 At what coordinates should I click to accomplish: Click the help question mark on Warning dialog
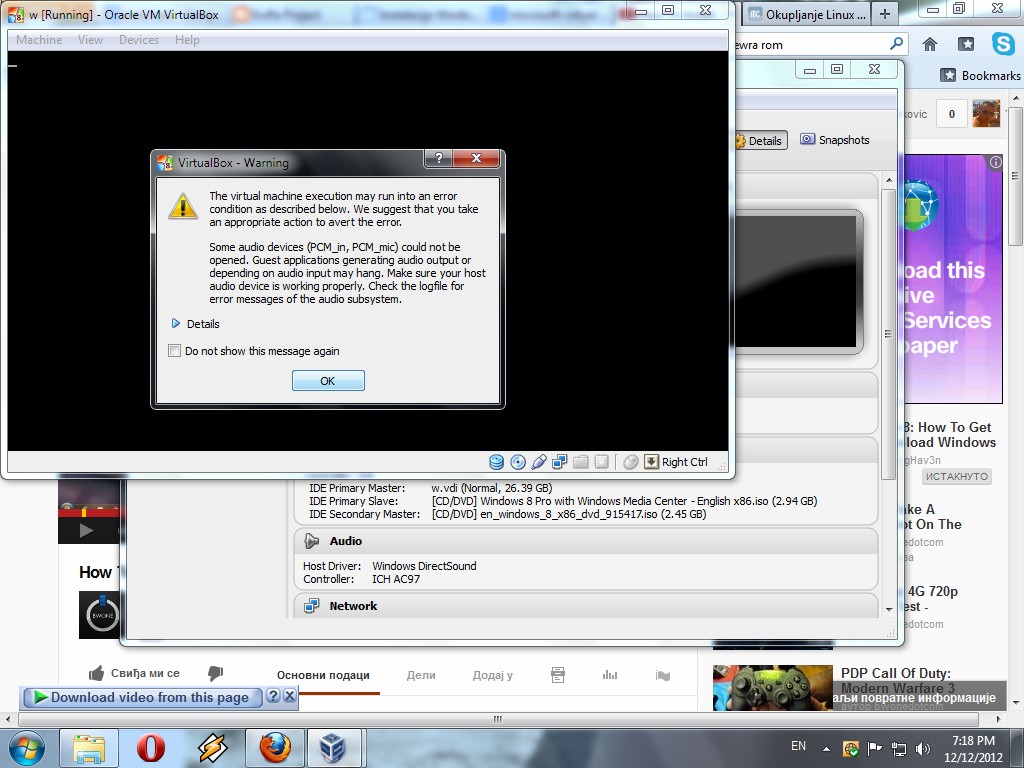click(439, 158)
